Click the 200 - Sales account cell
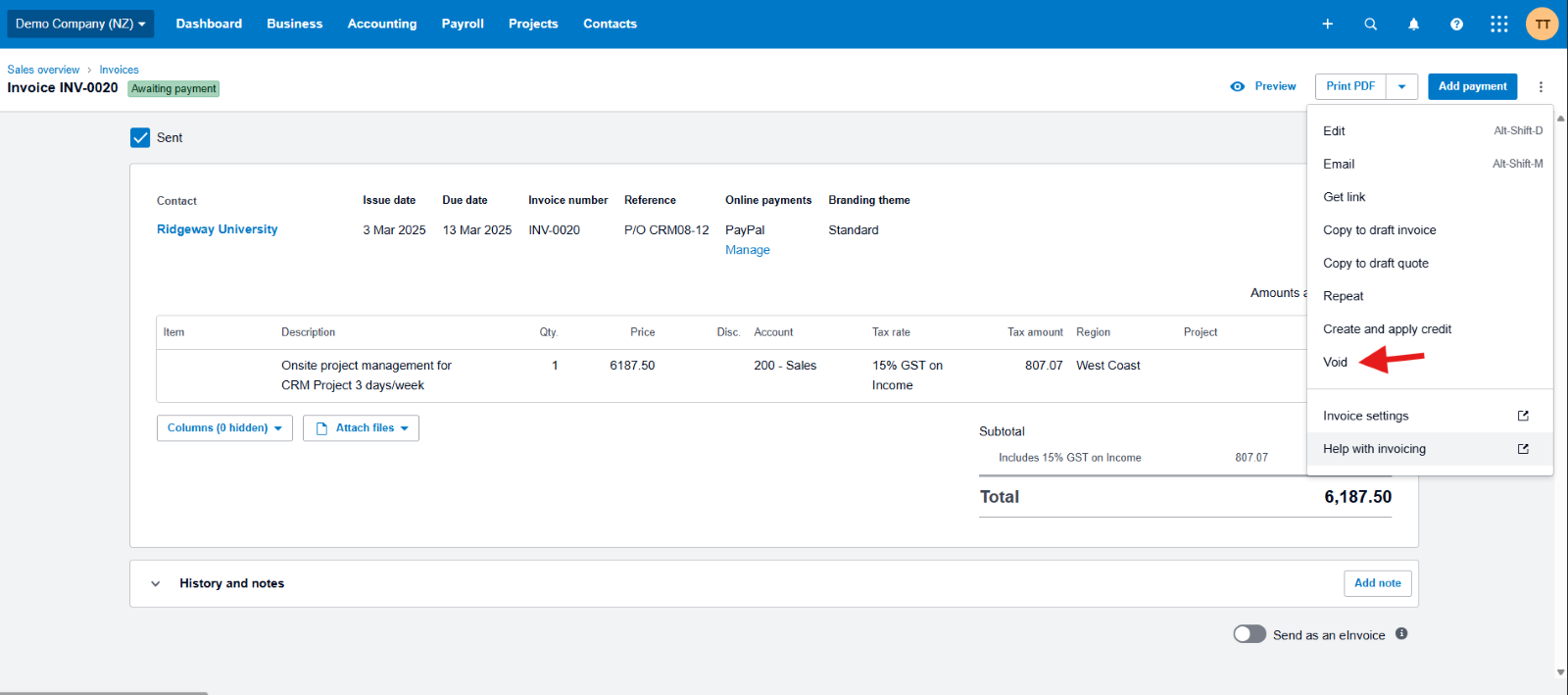 tap(785, 366)
